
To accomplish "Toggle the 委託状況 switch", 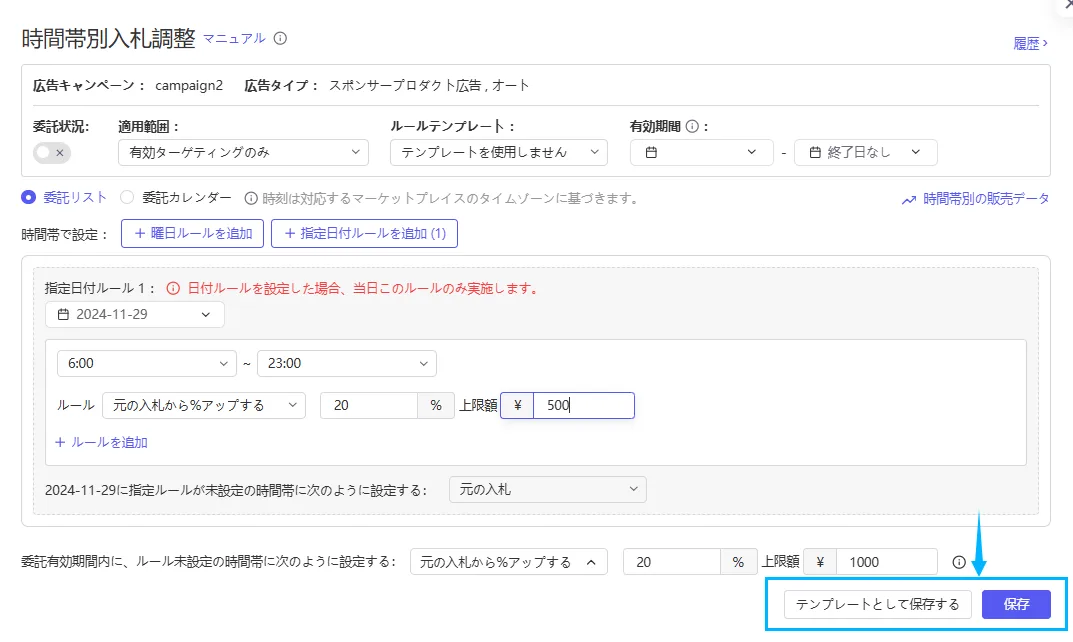I will click(x=52, y=153).
